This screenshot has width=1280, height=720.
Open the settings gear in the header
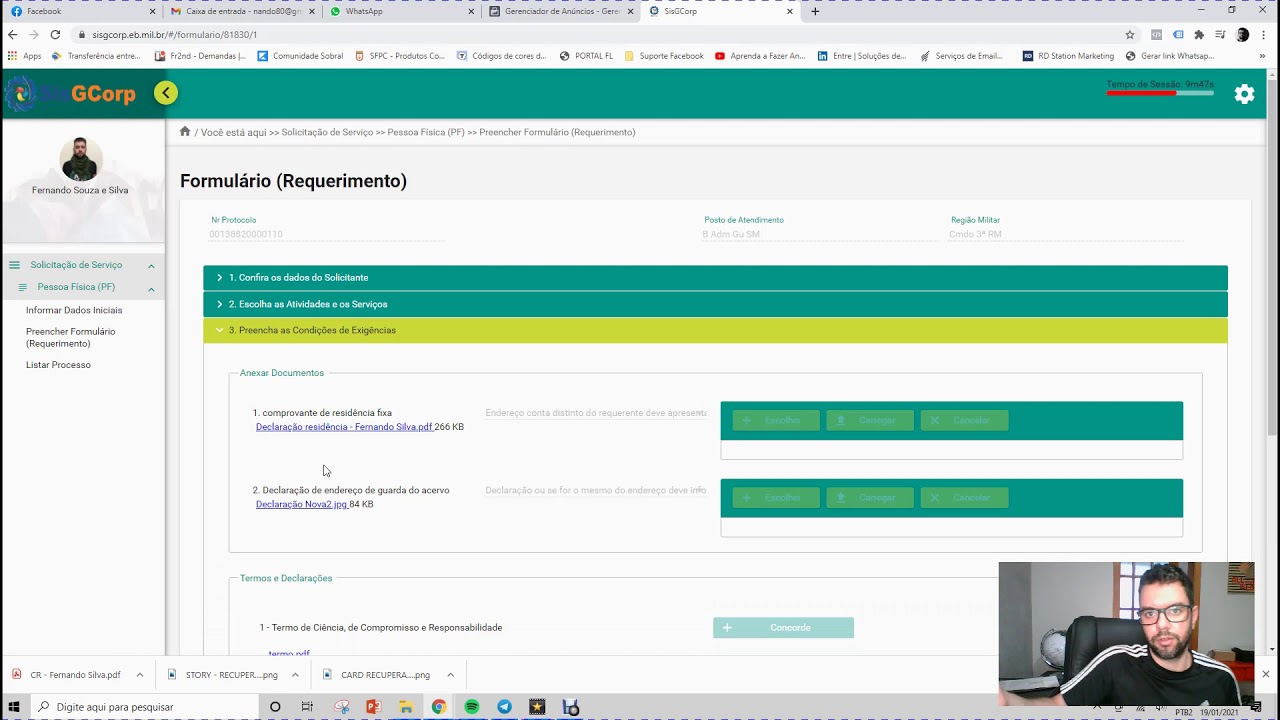coord(1244,94)
